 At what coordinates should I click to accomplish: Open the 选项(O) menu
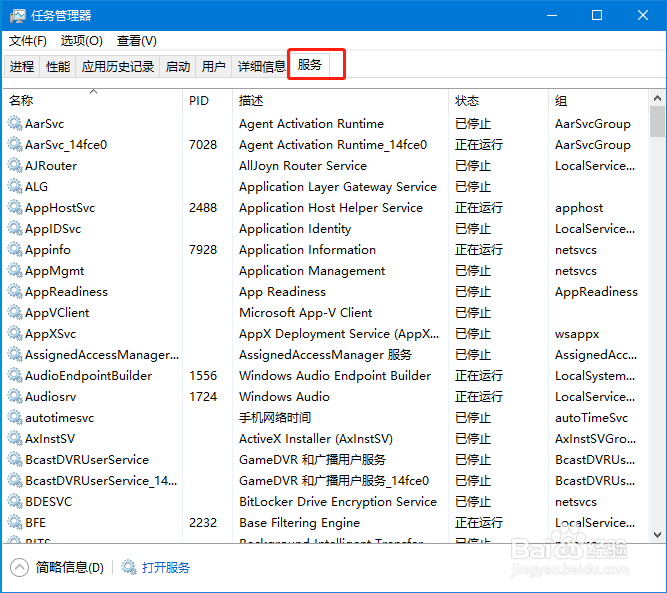pyautogui.click(x=82, y=41)
